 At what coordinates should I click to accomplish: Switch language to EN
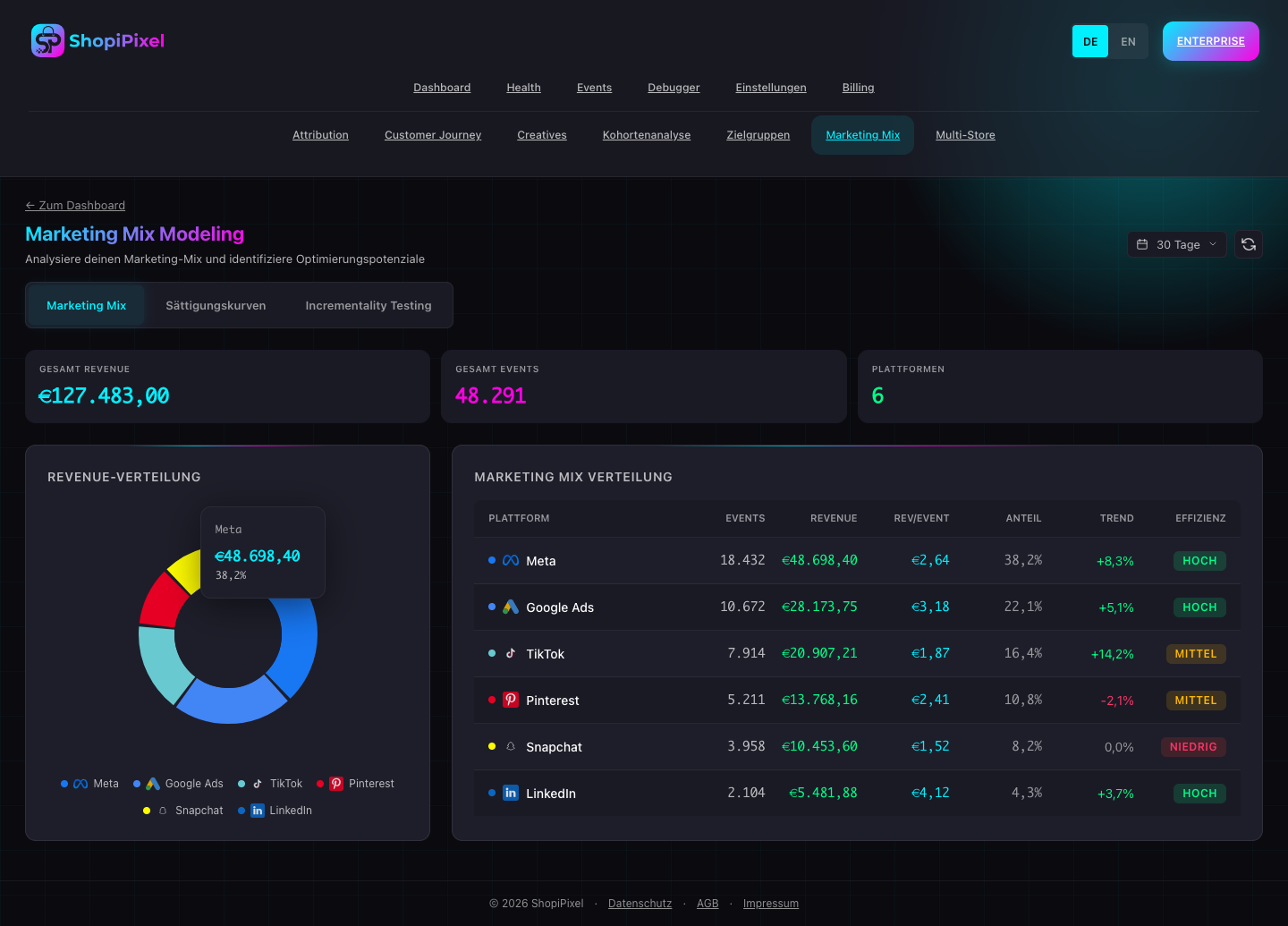point(1128,41)
